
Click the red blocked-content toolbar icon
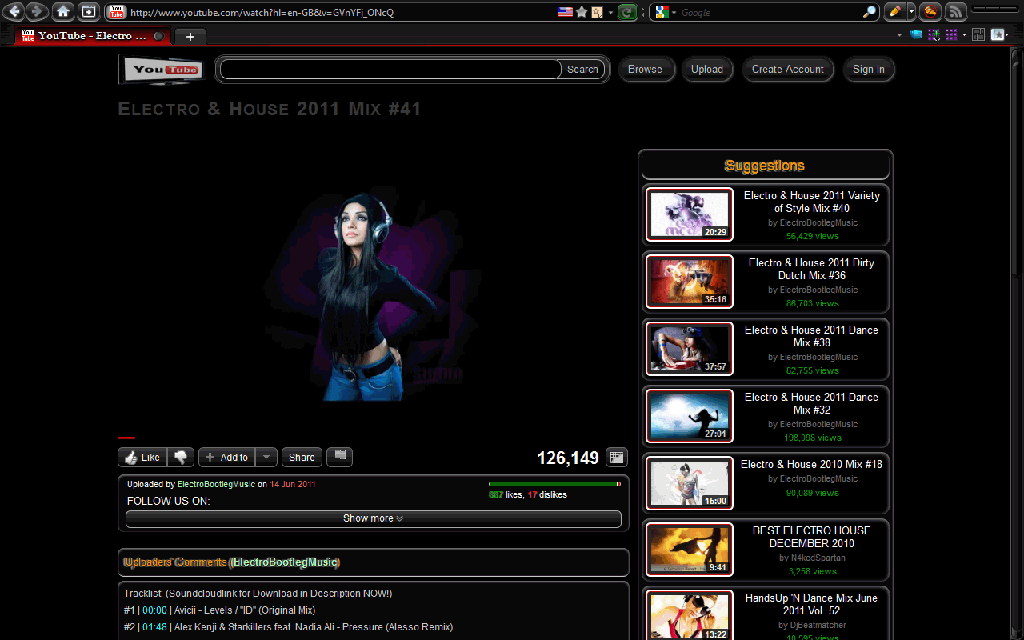tap(930, 12)
